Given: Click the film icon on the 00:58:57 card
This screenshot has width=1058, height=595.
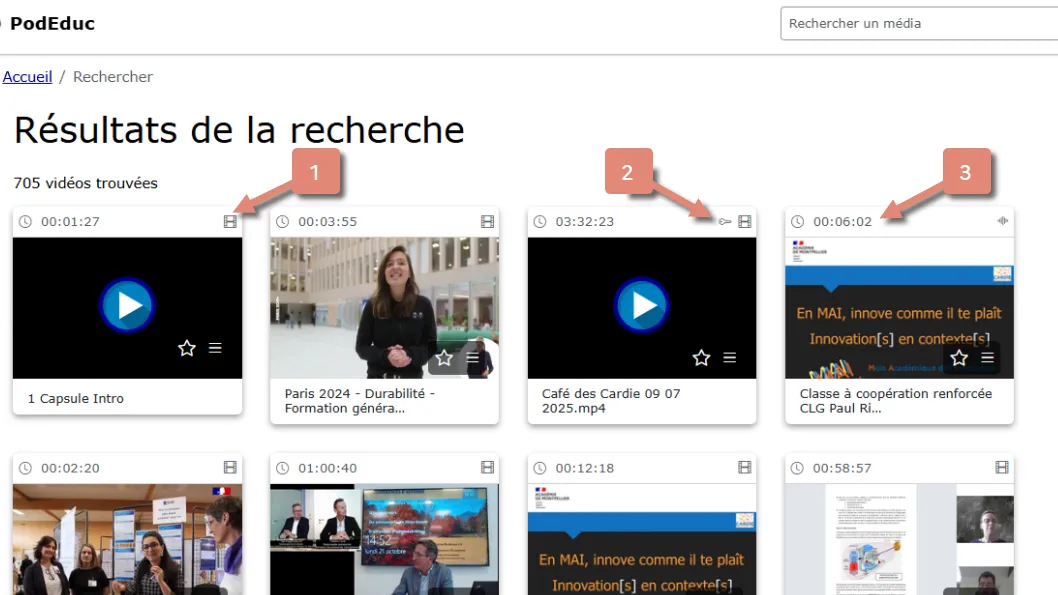Looking at the screenshot, I should (x=1002, y=467).
